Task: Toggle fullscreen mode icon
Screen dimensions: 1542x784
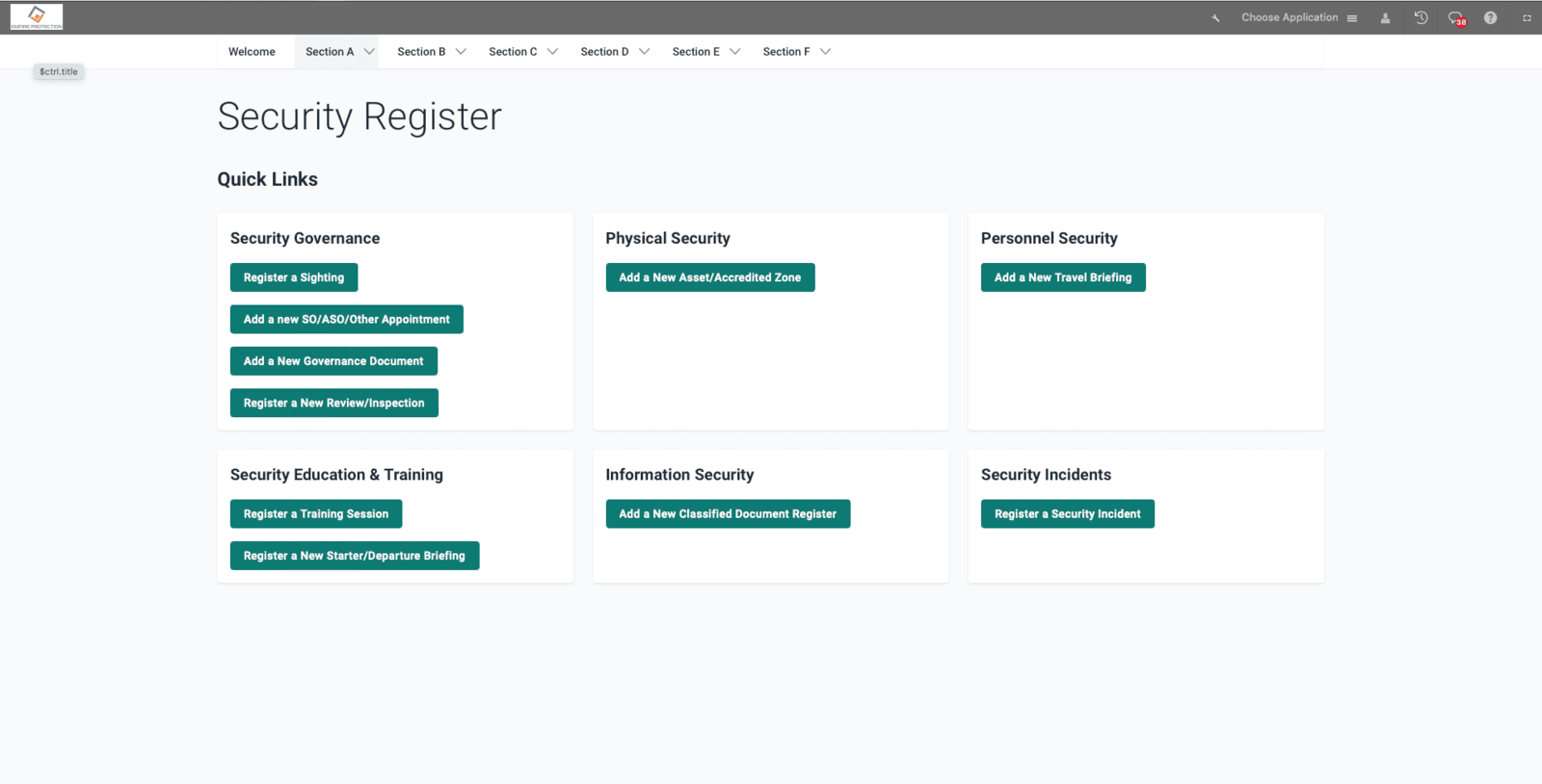Action: point(1527,17)
